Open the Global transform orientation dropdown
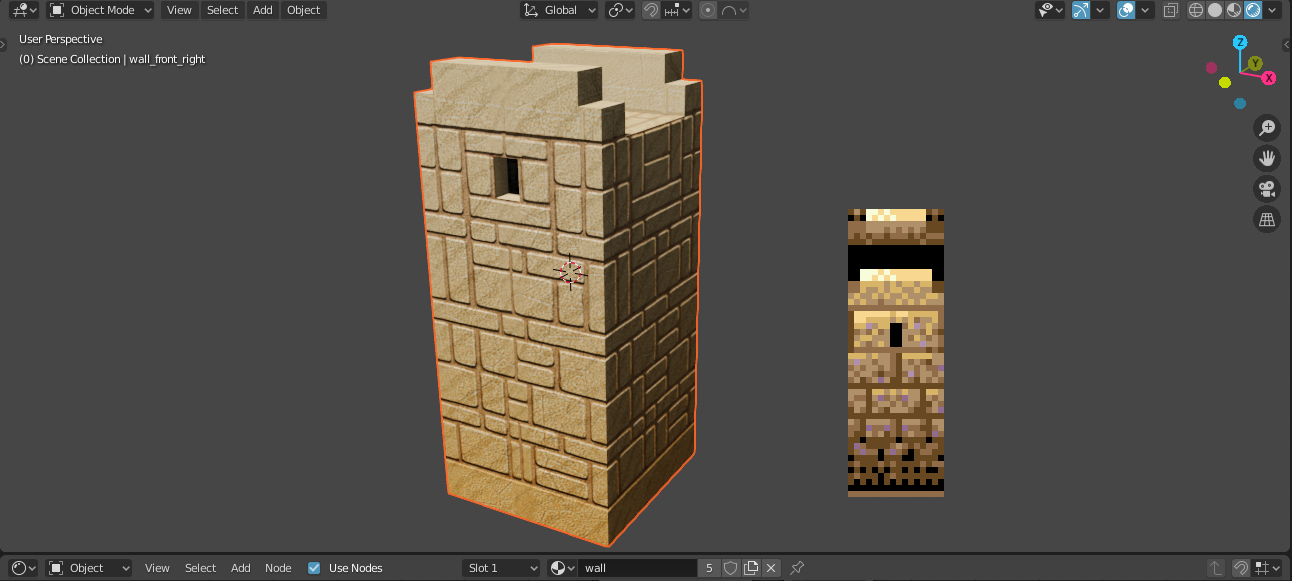The height and width of the screenshot is (581, 1292). [x=559, y=10]
